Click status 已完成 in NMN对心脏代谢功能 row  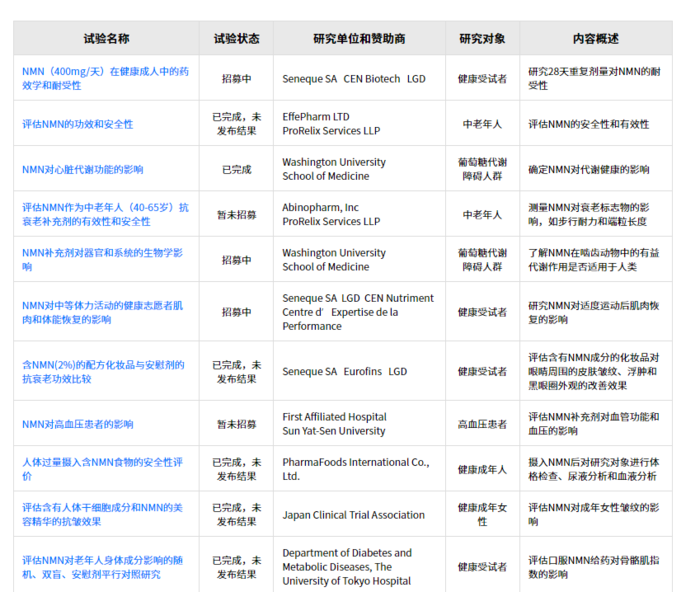click(236, 170)
